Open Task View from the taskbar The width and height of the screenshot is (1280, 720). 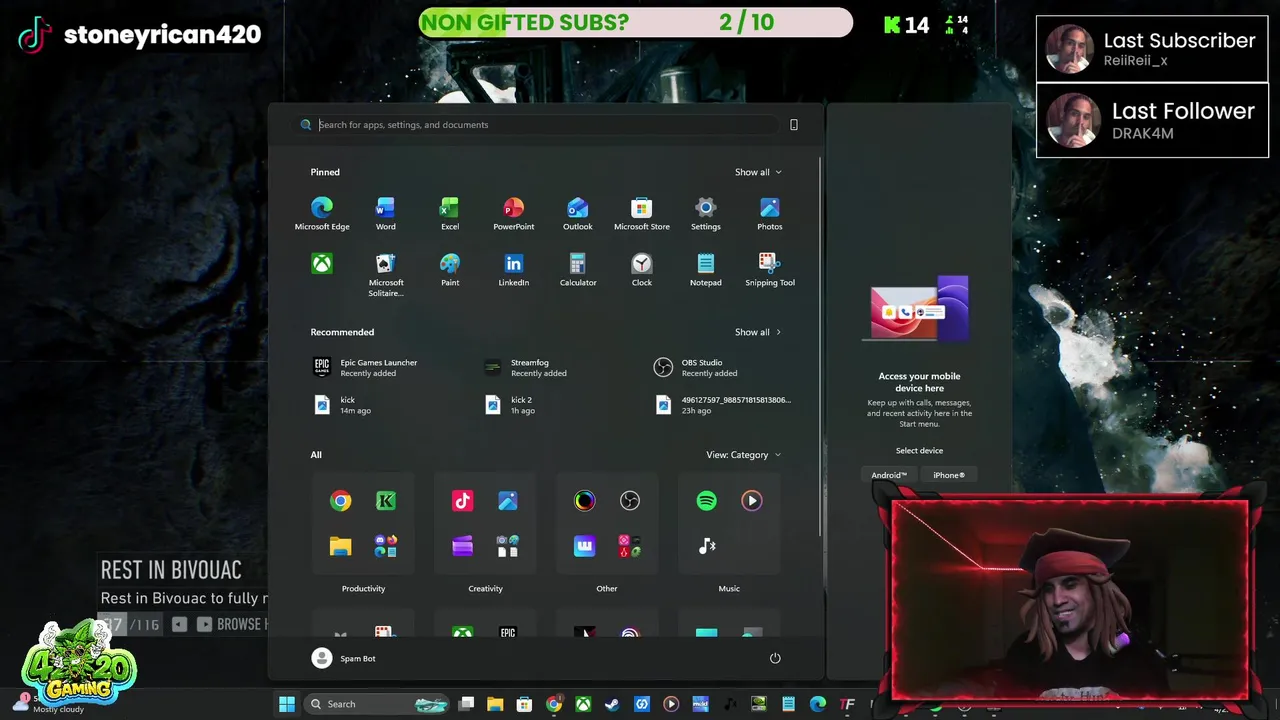point(467,704)
